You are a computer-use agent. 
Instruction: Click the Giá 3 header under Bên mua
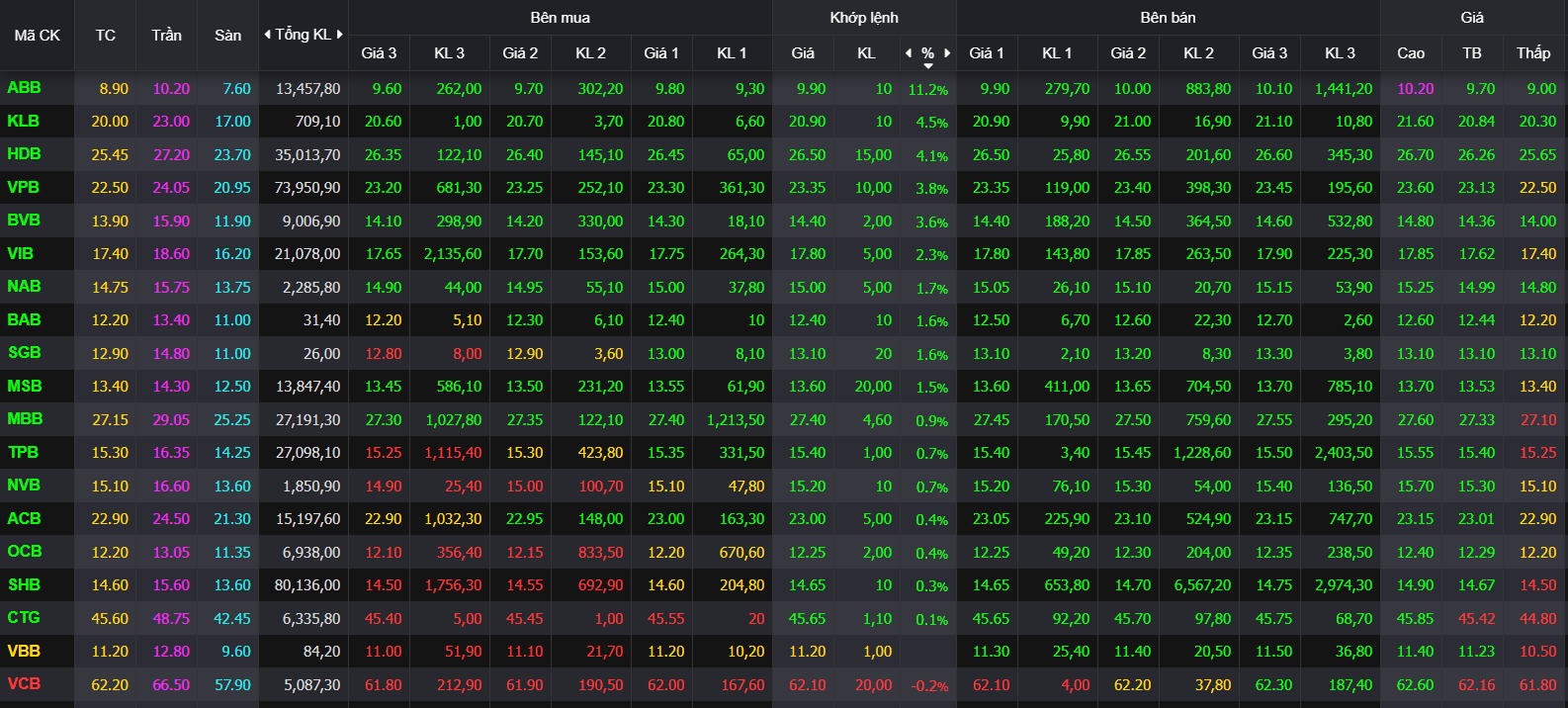[379, 53]
